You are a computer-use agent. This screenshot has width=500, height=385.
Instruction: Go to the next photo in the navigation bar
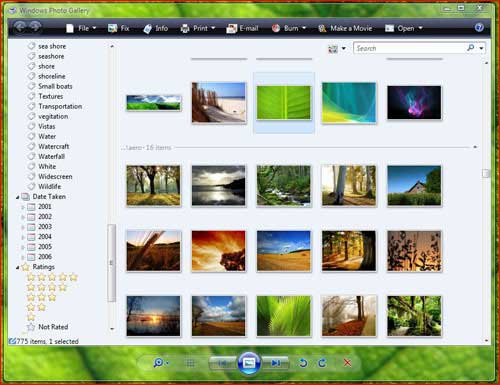pyautogui.click(x=275, y=363)
